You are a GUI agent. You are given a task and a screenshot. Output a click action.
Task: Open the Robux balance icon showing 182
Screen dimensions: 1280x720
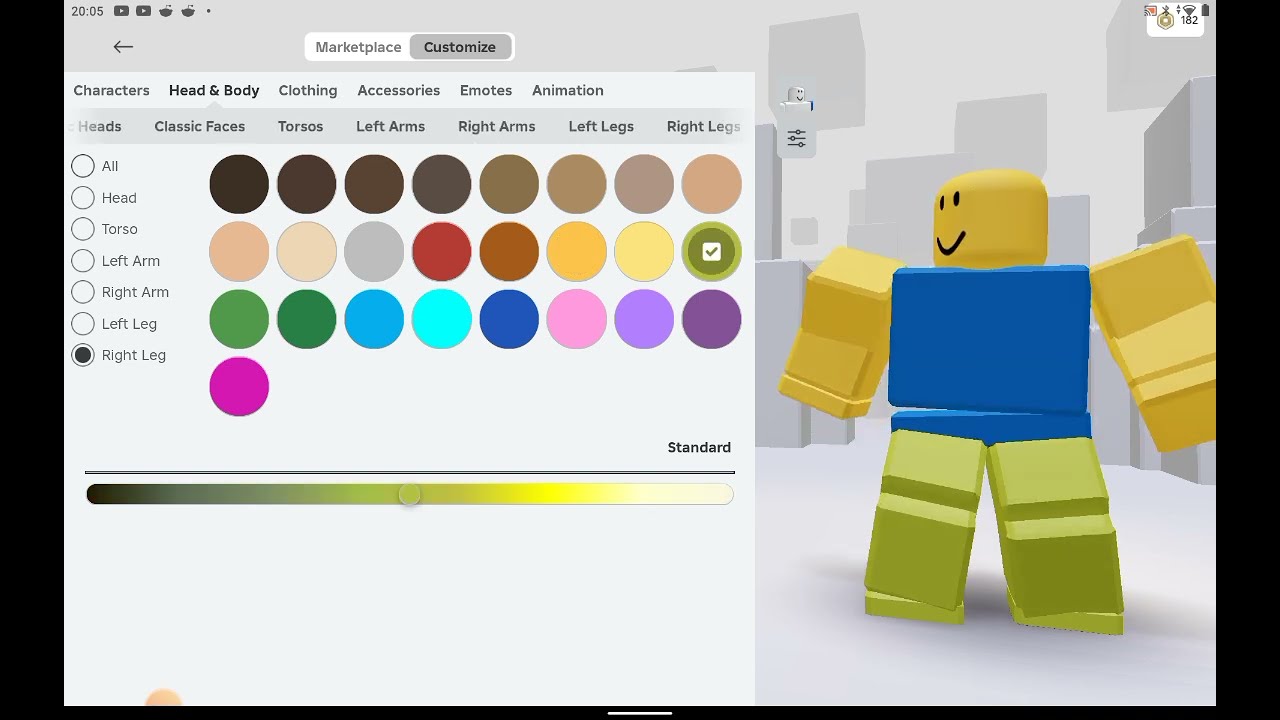click(x=1176, y=20)
